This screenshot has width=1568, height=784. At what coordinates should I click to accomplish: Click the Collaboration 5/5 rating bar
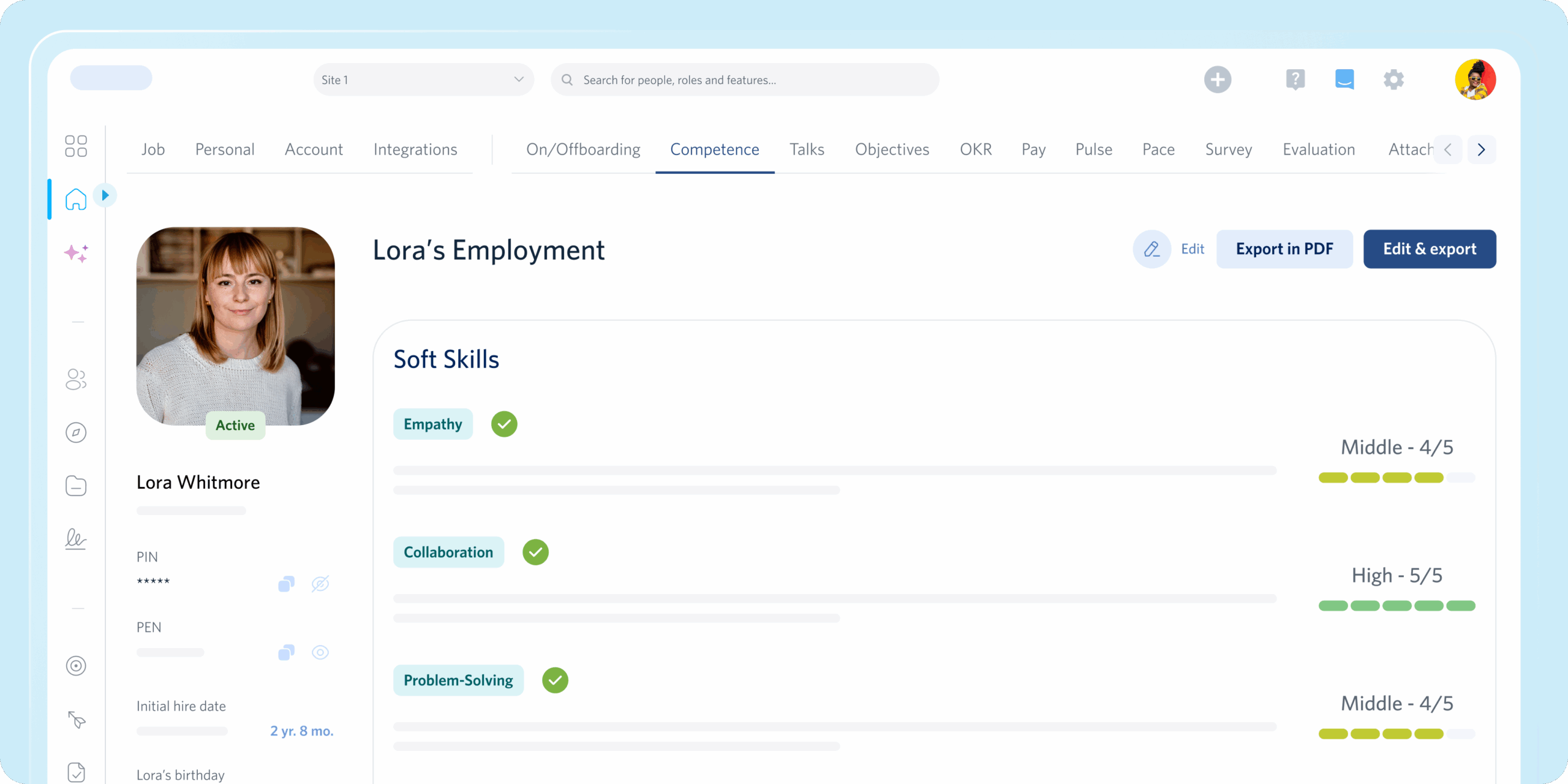1396,606
